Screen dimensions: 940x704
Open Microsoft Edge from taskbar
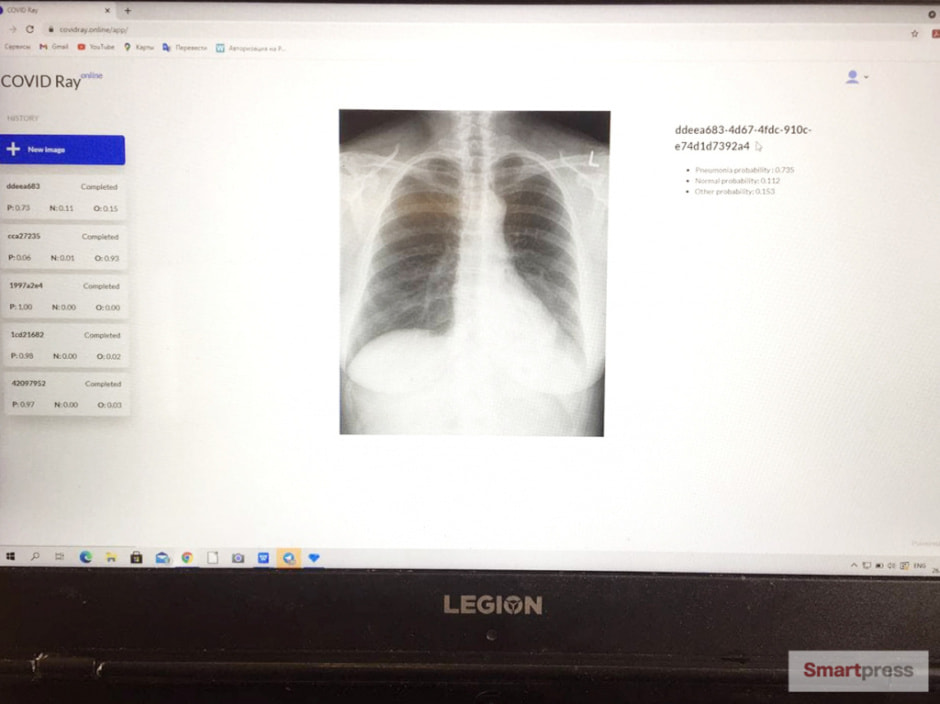click(86, 557)
